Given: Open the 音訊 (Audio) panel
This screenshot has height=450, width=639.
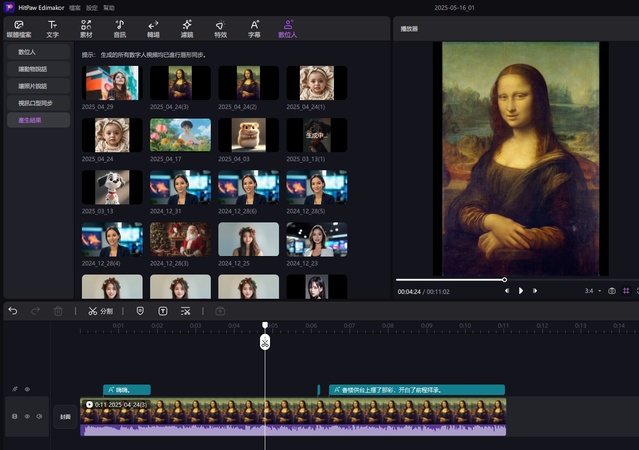Looking at the screenshot, I should point(119,27).
